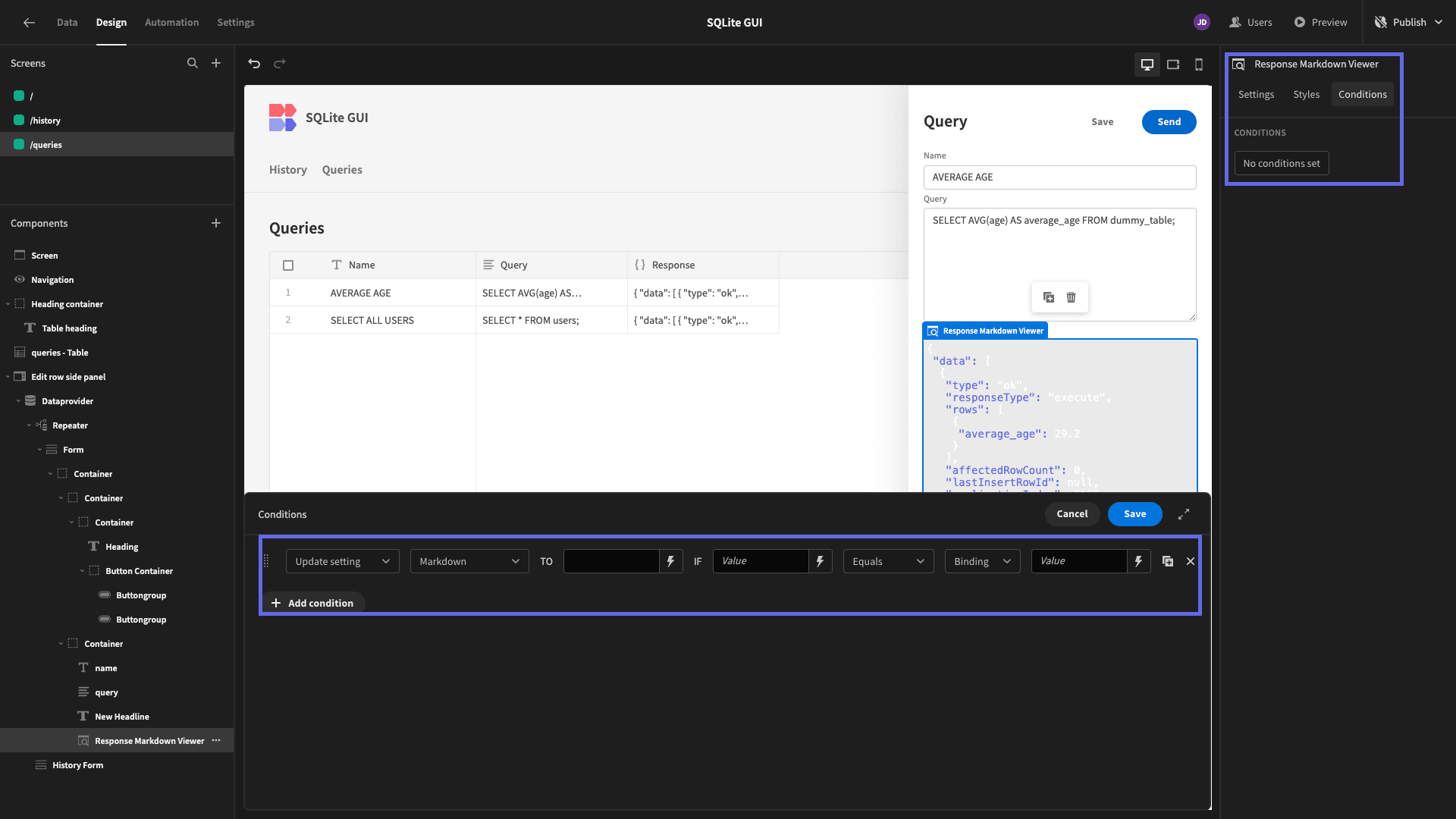1456x819 pixels.
Task: Redo the last change
Action: pyautogui.click(x=280, y=64)
